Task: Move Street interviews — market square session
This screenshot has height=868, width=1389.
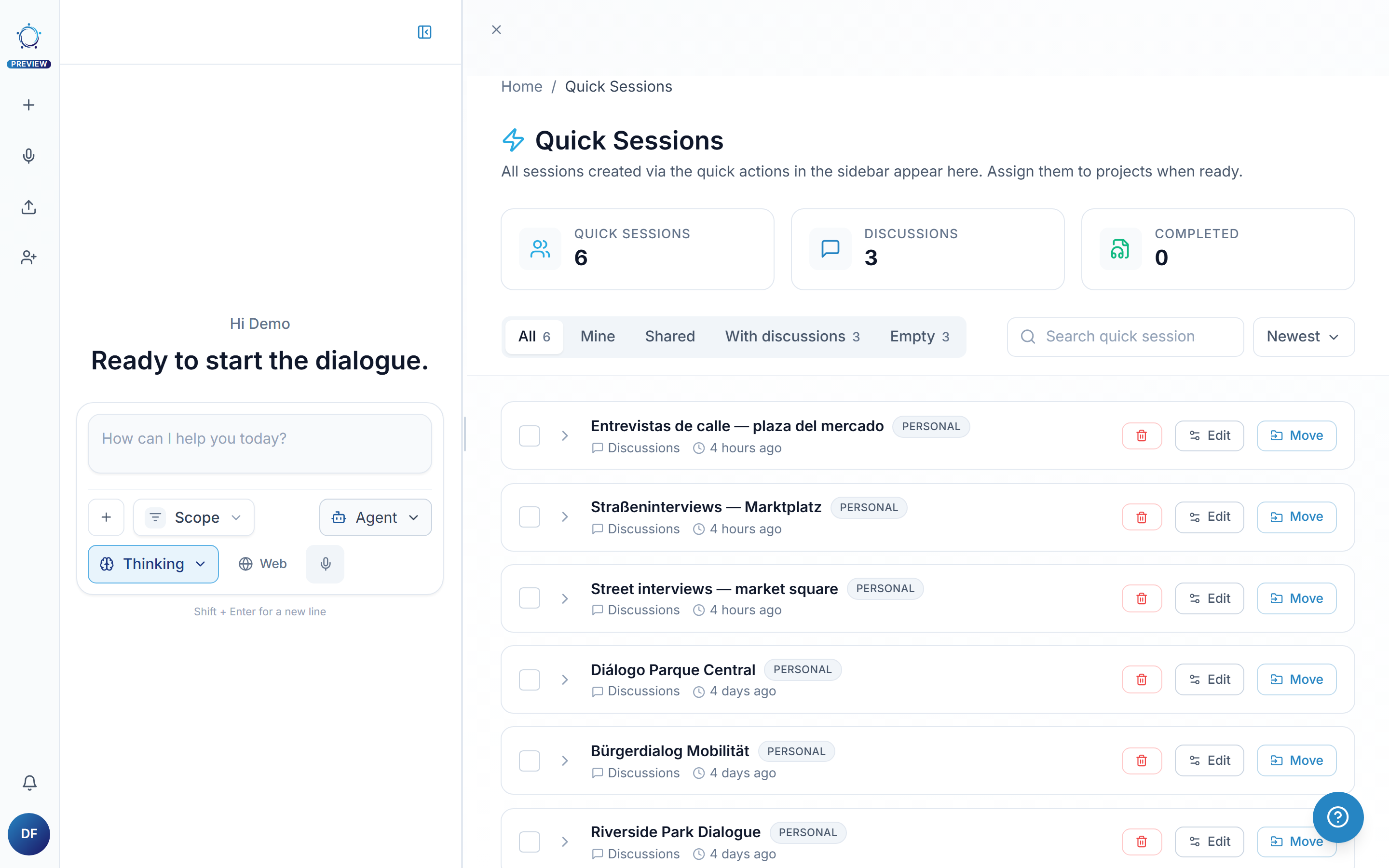Action: pos(1296,599)
